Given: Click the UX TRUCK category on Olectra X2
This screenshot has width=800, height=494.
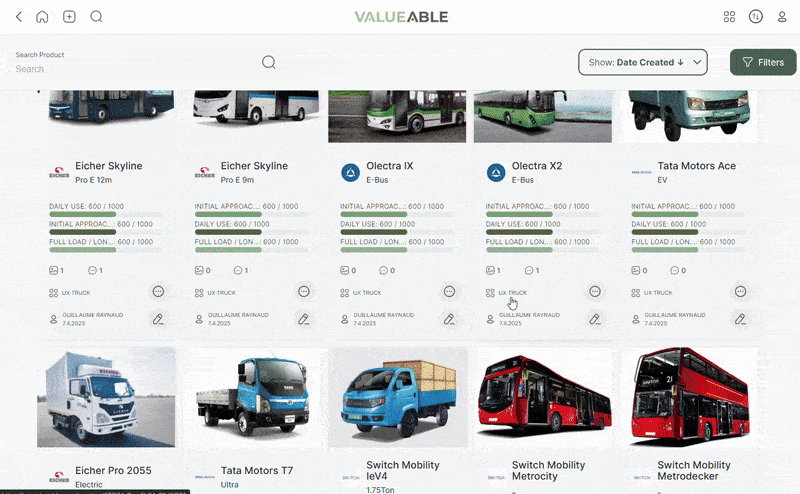Looking at the screenshot, I should pyautogui.click(x=512, y=293).
